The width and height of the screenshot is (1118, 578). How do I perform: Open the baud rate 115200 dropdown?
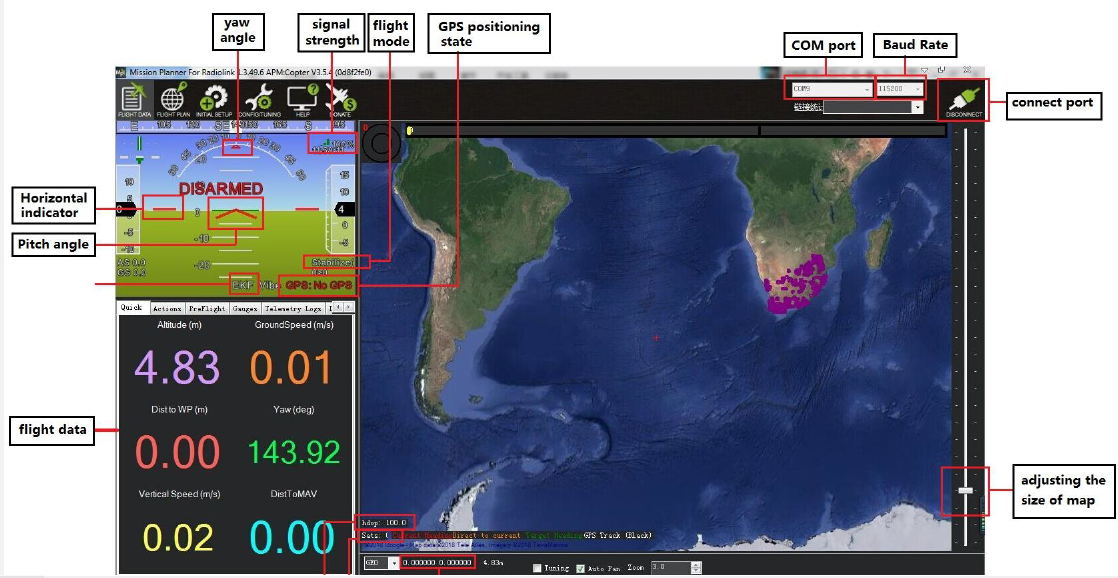click(900, 89)
